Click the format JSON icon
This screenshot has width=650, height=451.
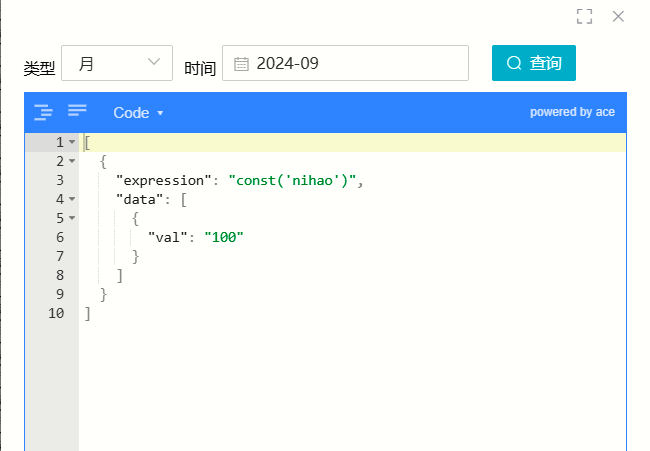click(x=43, y=112)
